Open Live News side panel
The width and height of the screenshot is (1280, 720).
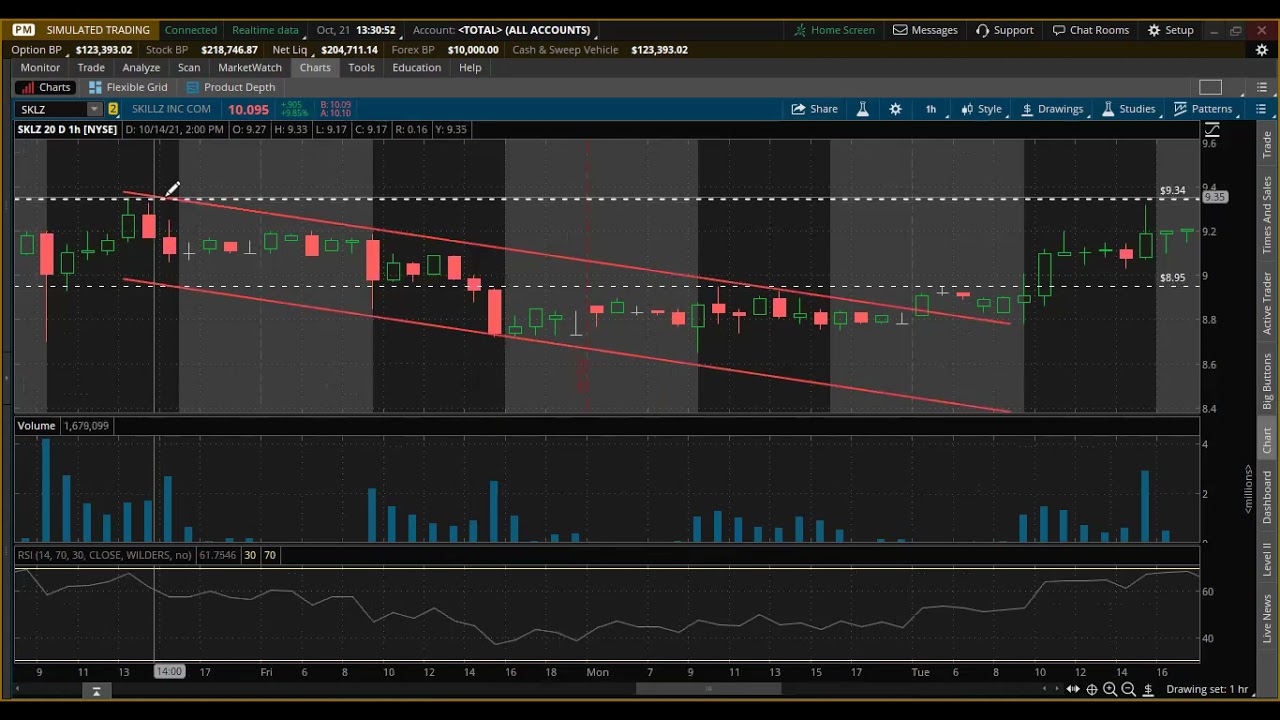1267,618
